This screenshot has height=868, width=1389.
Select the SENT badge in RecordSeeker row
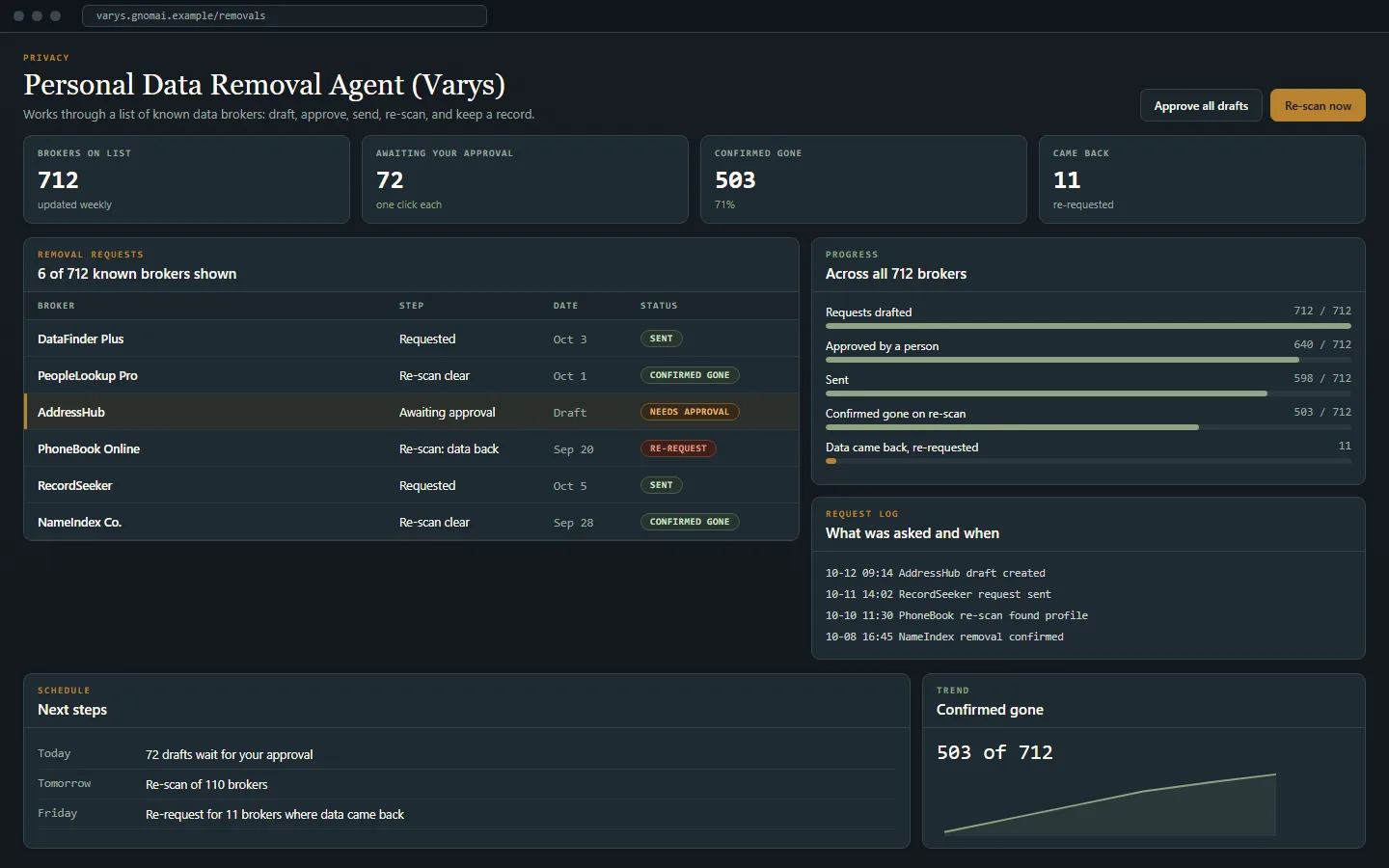click(662, 485)
